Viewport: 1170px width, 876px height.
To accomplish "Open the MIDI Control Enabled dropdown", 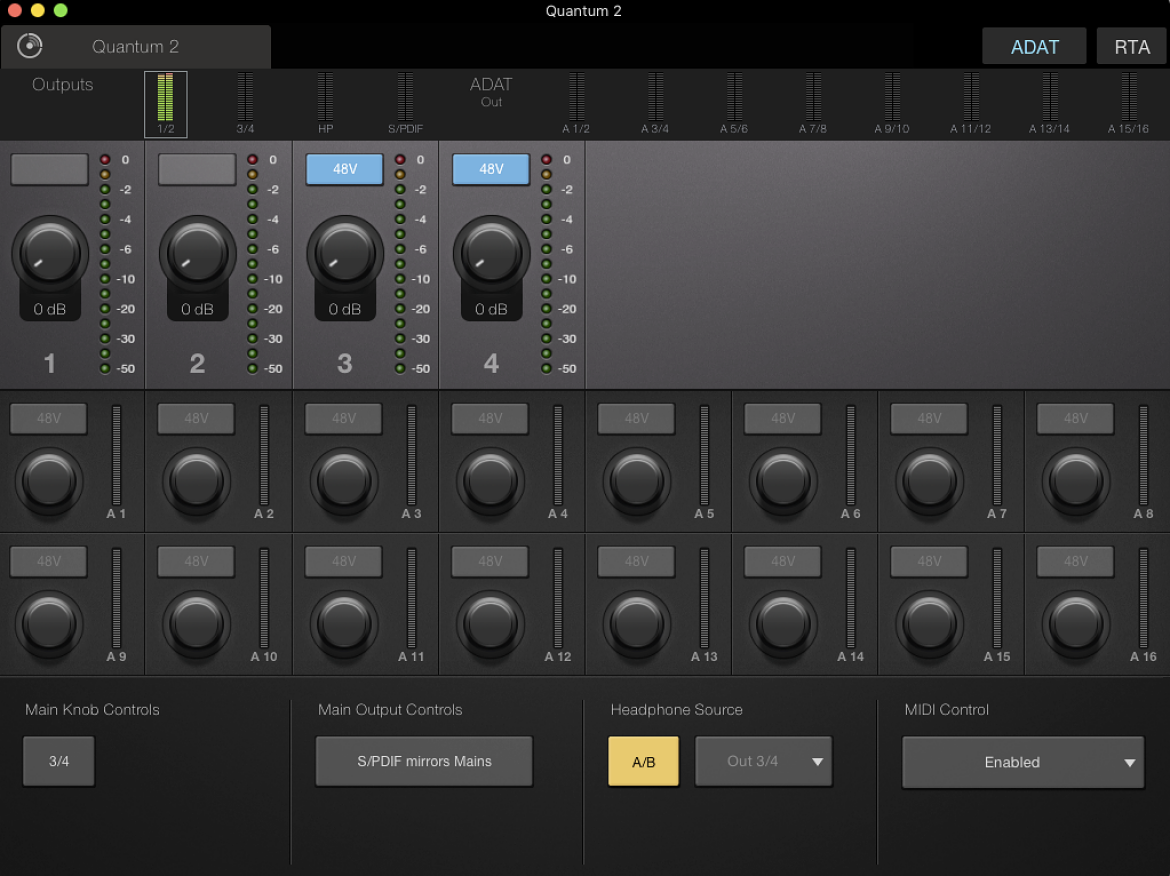I will pos(1023,763).
